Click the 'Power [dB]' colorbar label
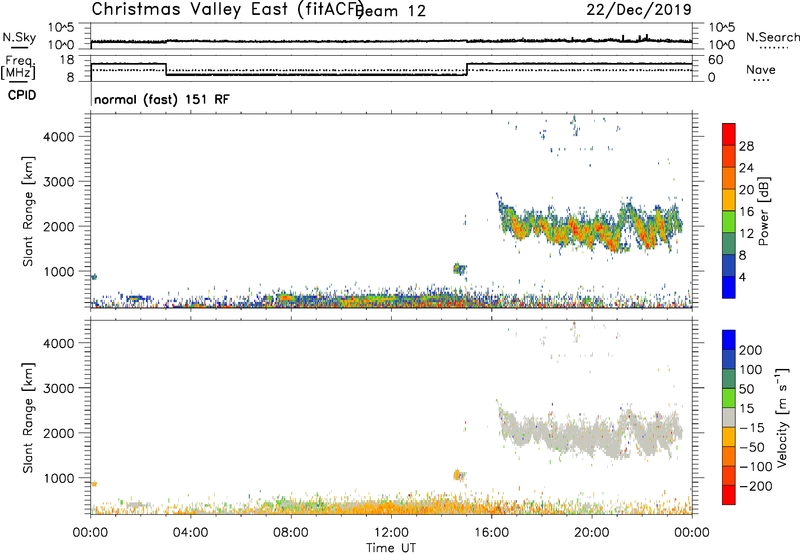The width and height of the screenshot is (800, 554). 763,211
